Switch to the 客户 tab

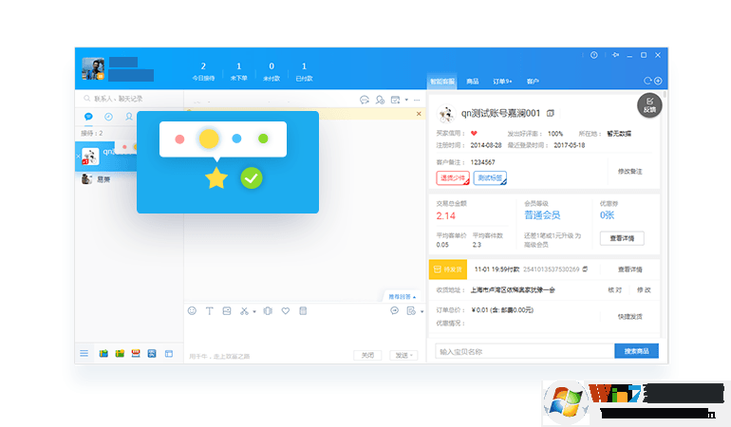click(x=533, y=81)
